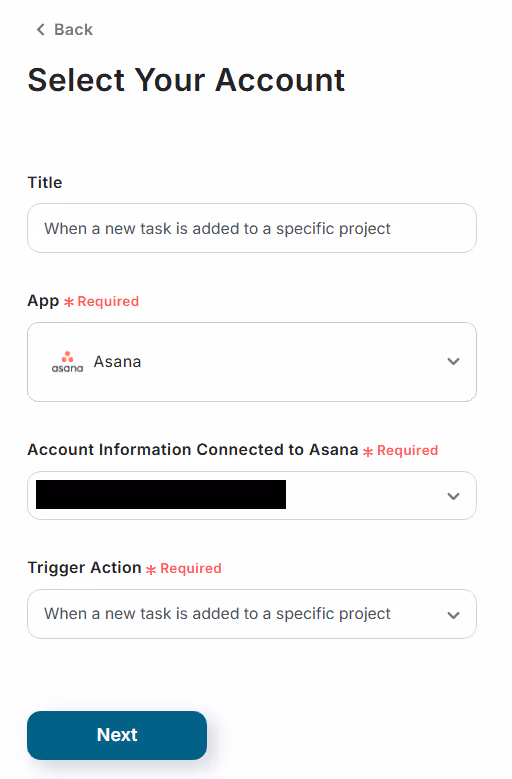Image resolution: width=512 pixels, height=779 pixels.
Task: Focus the Title input field
Action: tap(252, 228)
